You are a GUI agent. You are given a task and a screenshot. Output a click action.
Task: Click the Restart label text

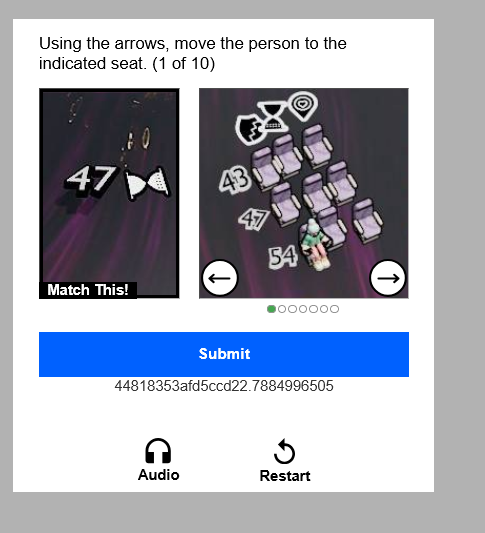point(285,476)
